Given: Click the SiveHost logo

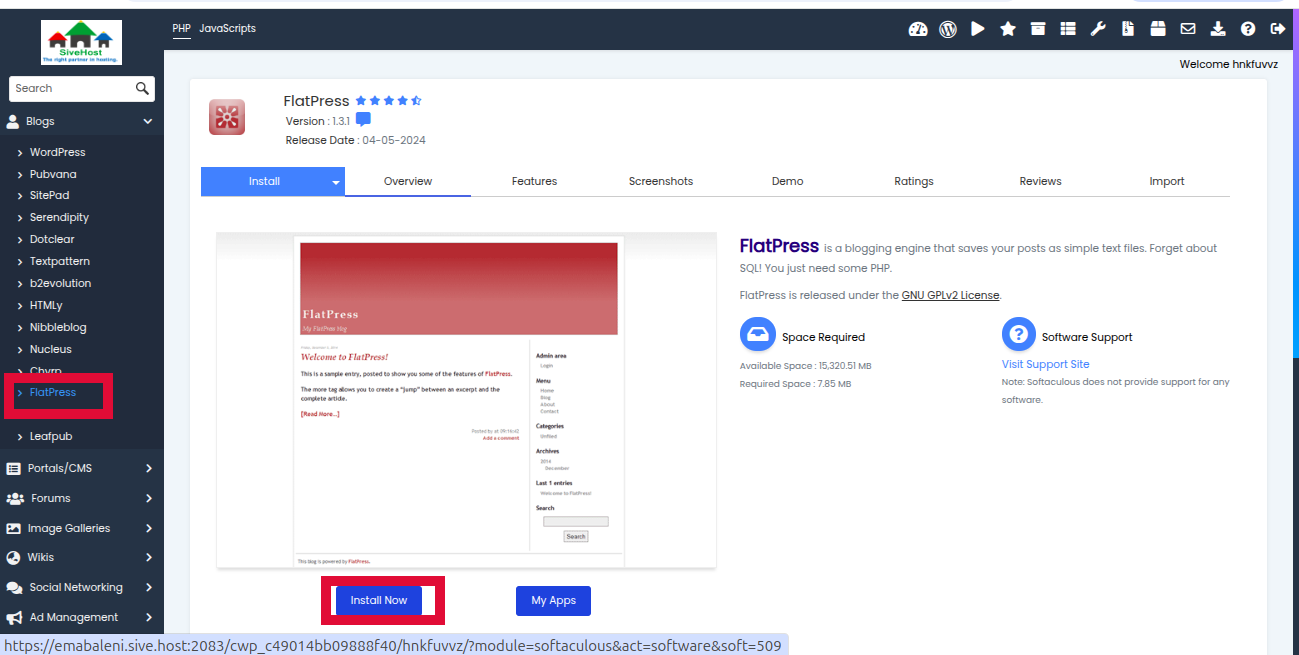Looking at the screenshot, I should click(82, 42).
